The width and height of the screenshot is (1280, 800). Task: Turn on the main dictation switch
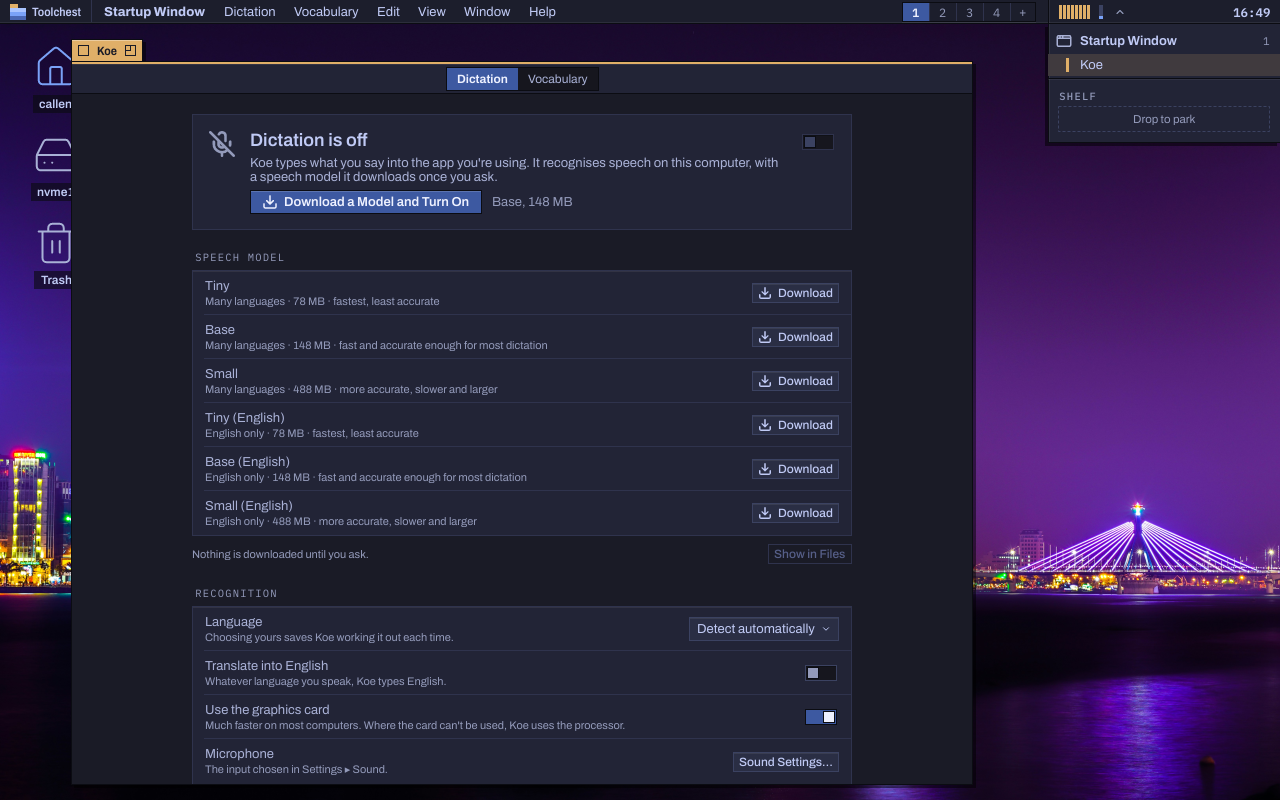coord(818,142)
